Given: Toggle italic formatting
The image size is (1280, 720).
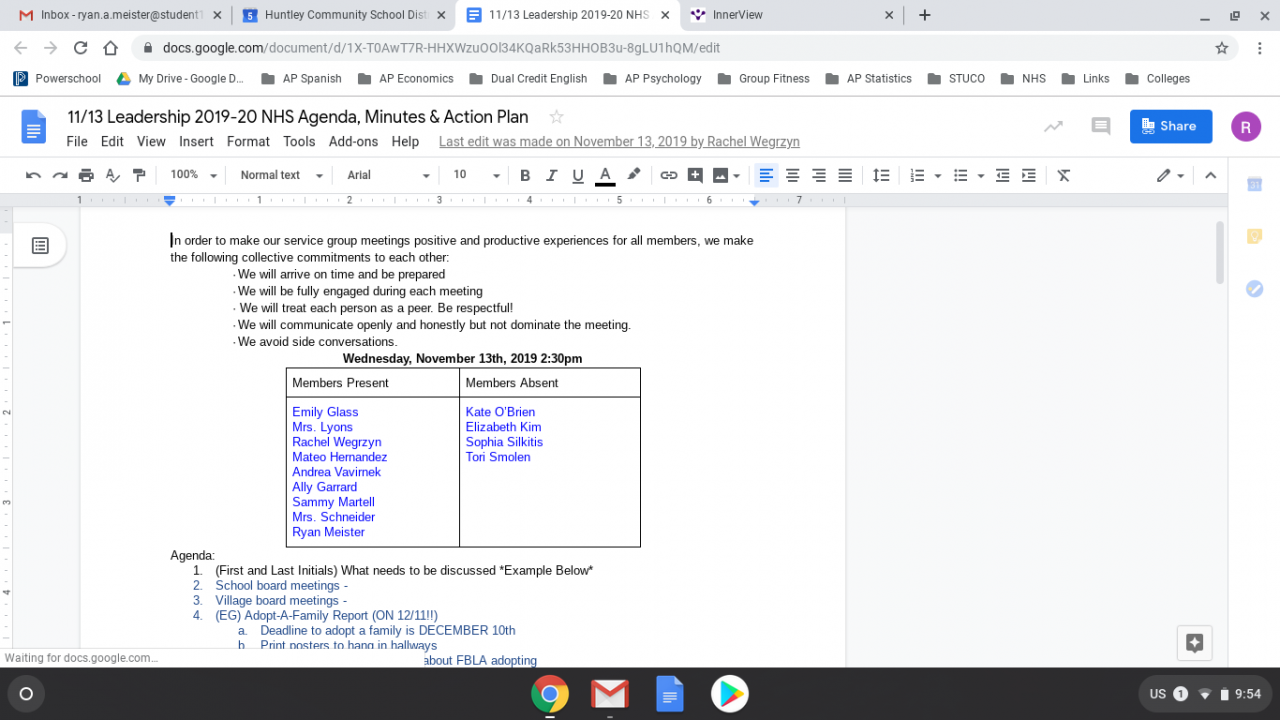Looking at the screenshot, I should (x=551, y=175).
